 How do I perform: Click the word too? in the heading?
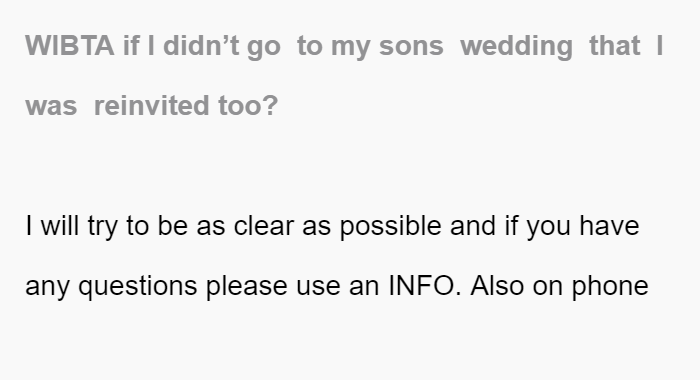pos(248,106)
